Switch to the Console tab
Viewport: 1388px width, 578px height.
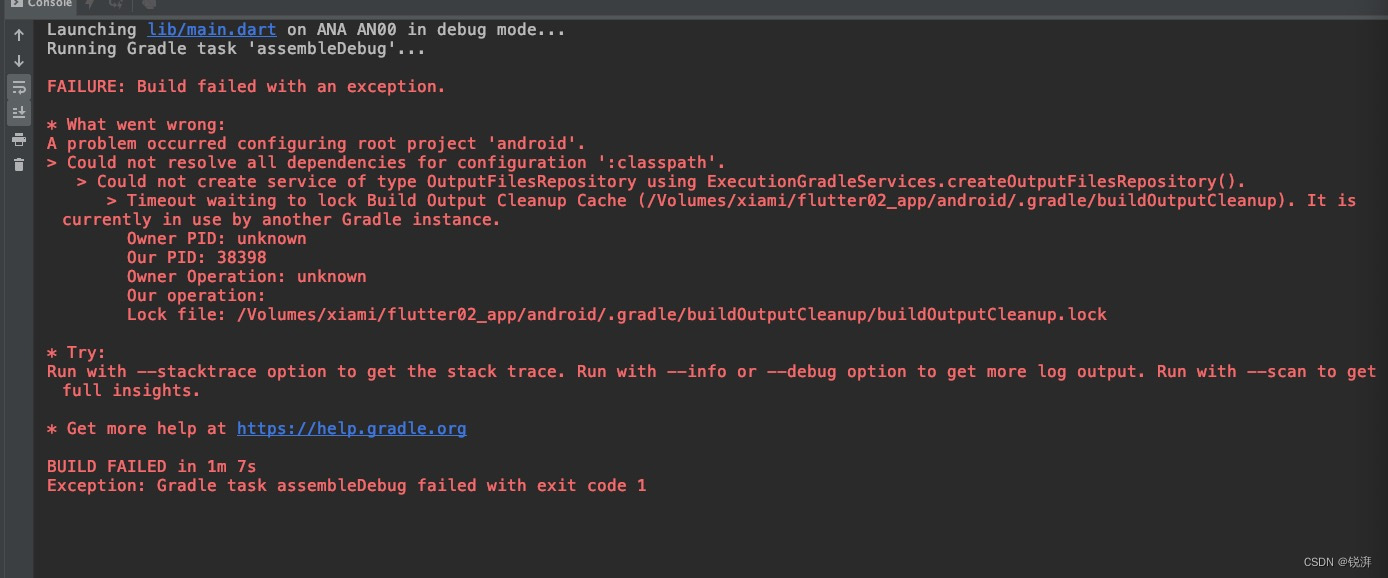(x=40, y=4)
